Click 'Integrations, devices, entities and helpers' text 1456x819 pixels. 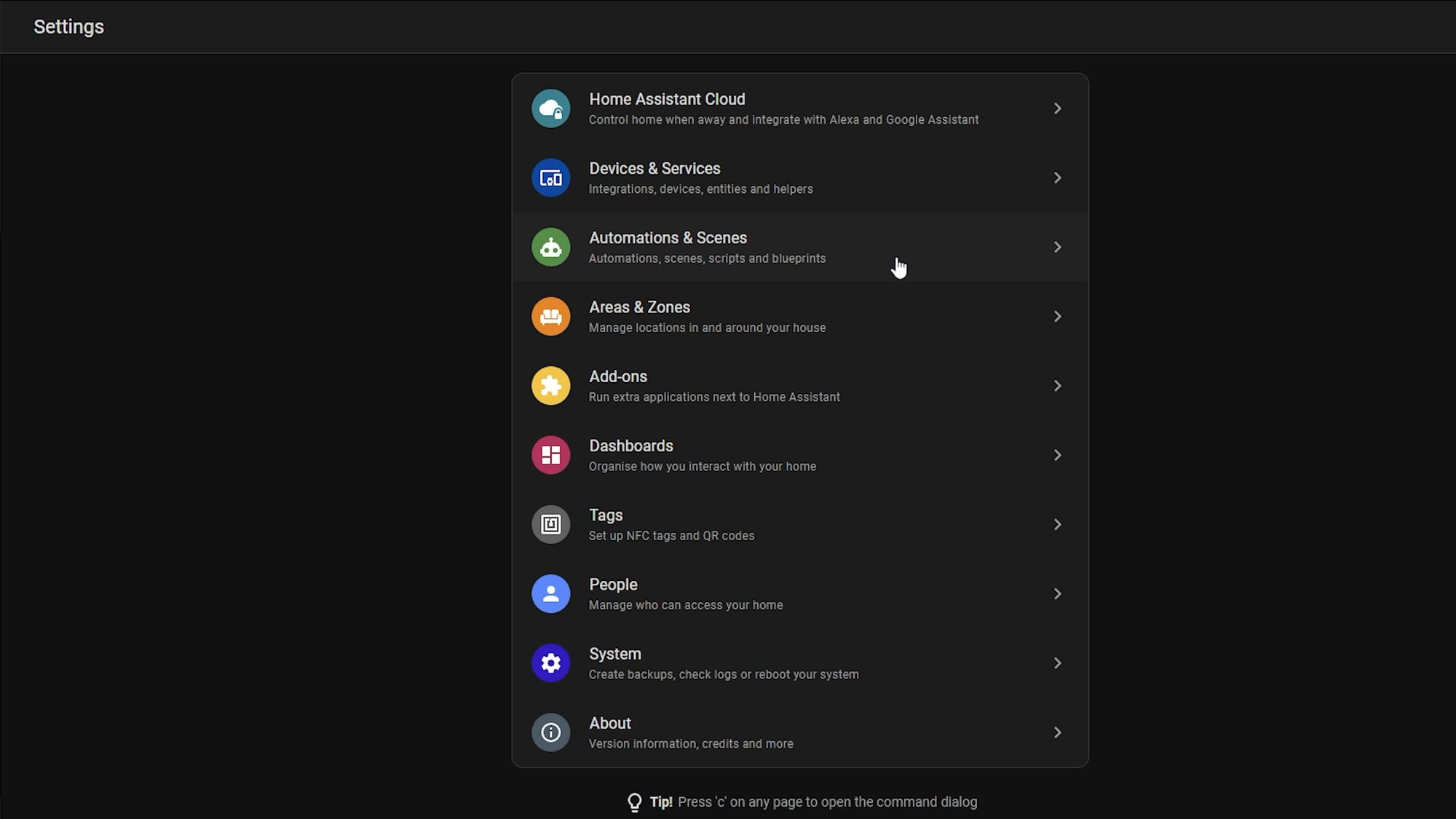pyautogui.click(x=700, y=189)
